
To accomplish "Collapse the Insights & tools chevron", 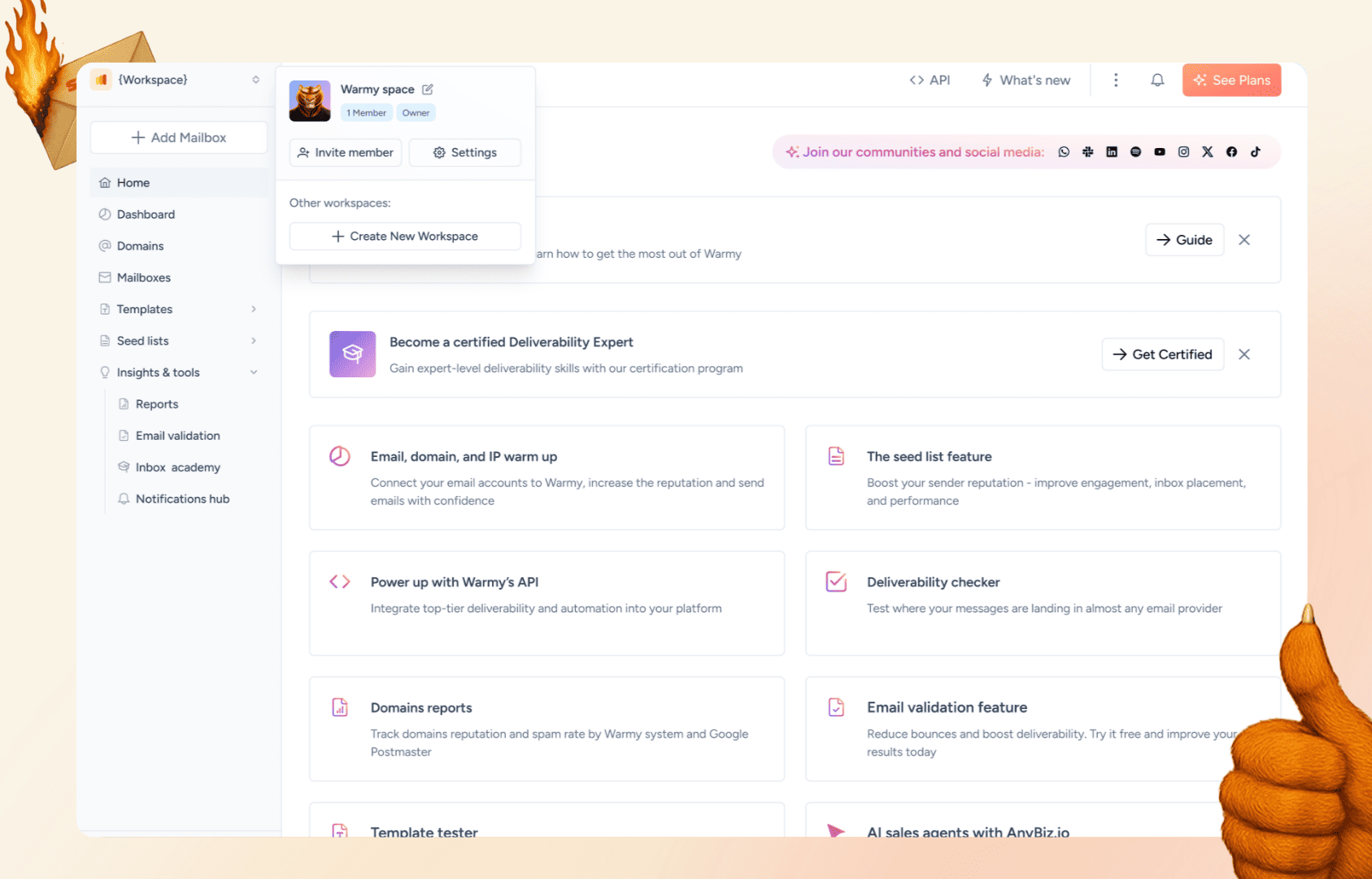I will (254, 372).
